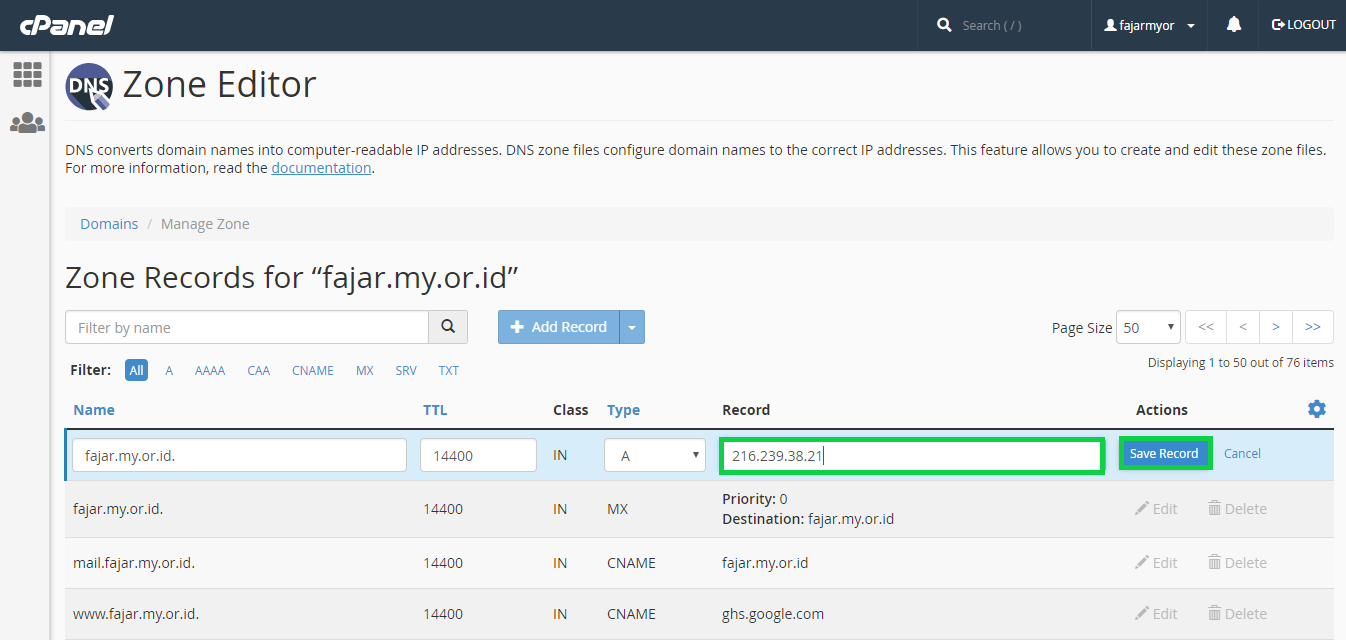The width and height of the screenshot is (1346, 640).
Task: Open the Page Size dropdown
Action: (1148, 327)
